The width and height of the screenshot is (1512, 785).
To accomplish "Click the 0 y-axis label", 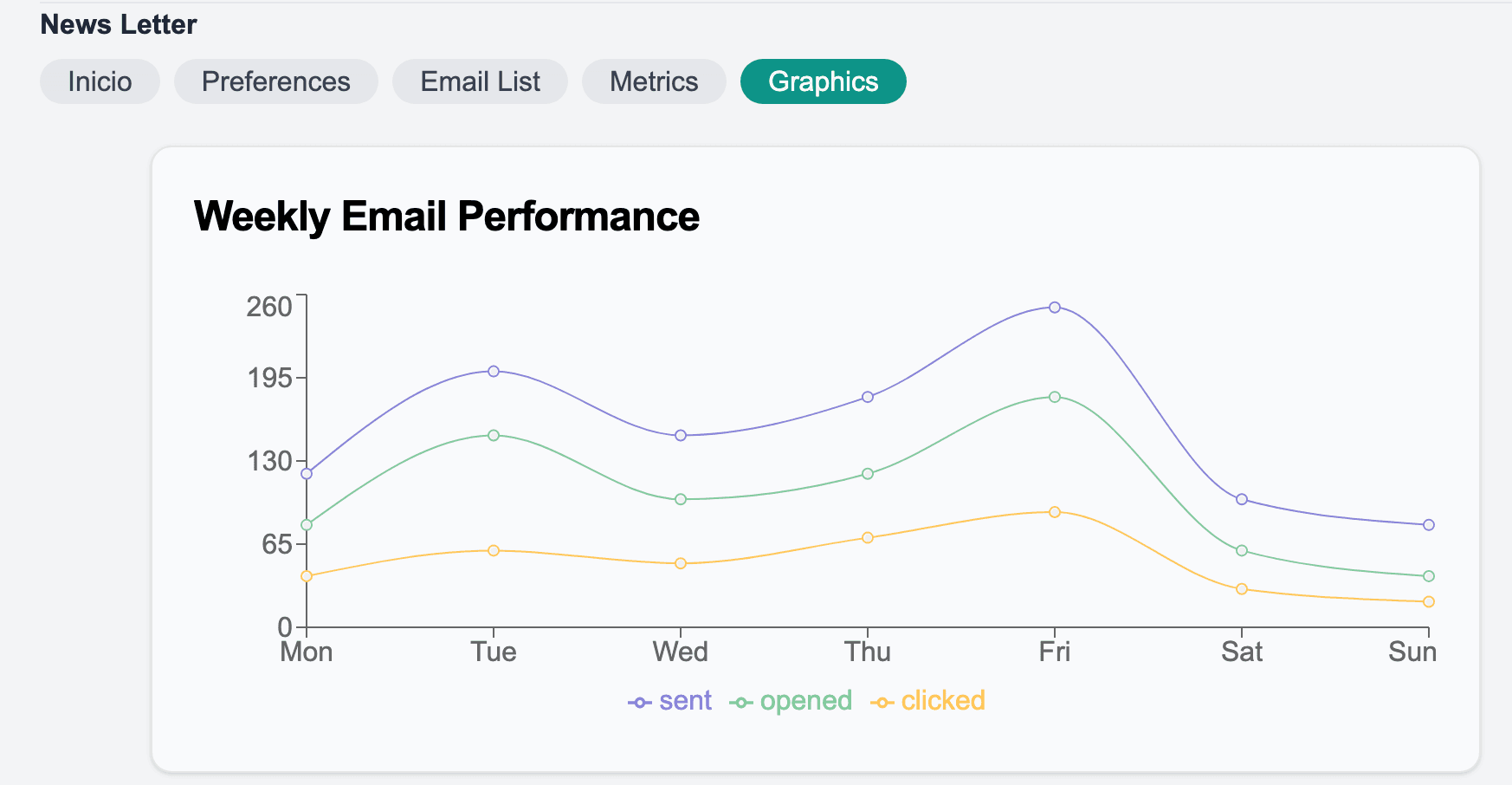I will click(x=285, y=626).
